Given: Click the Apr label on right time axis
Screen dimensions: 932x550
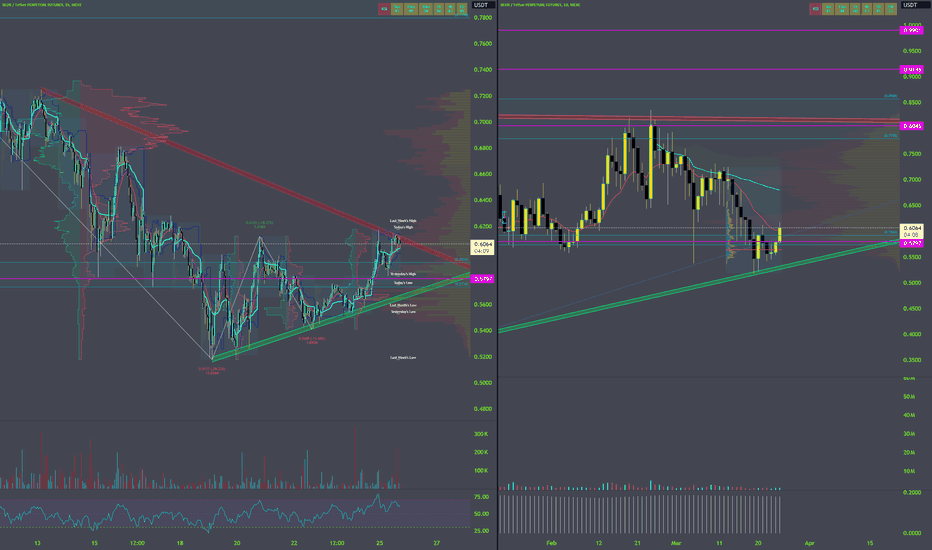Looking at the screenshot, I should click(809, 543).
